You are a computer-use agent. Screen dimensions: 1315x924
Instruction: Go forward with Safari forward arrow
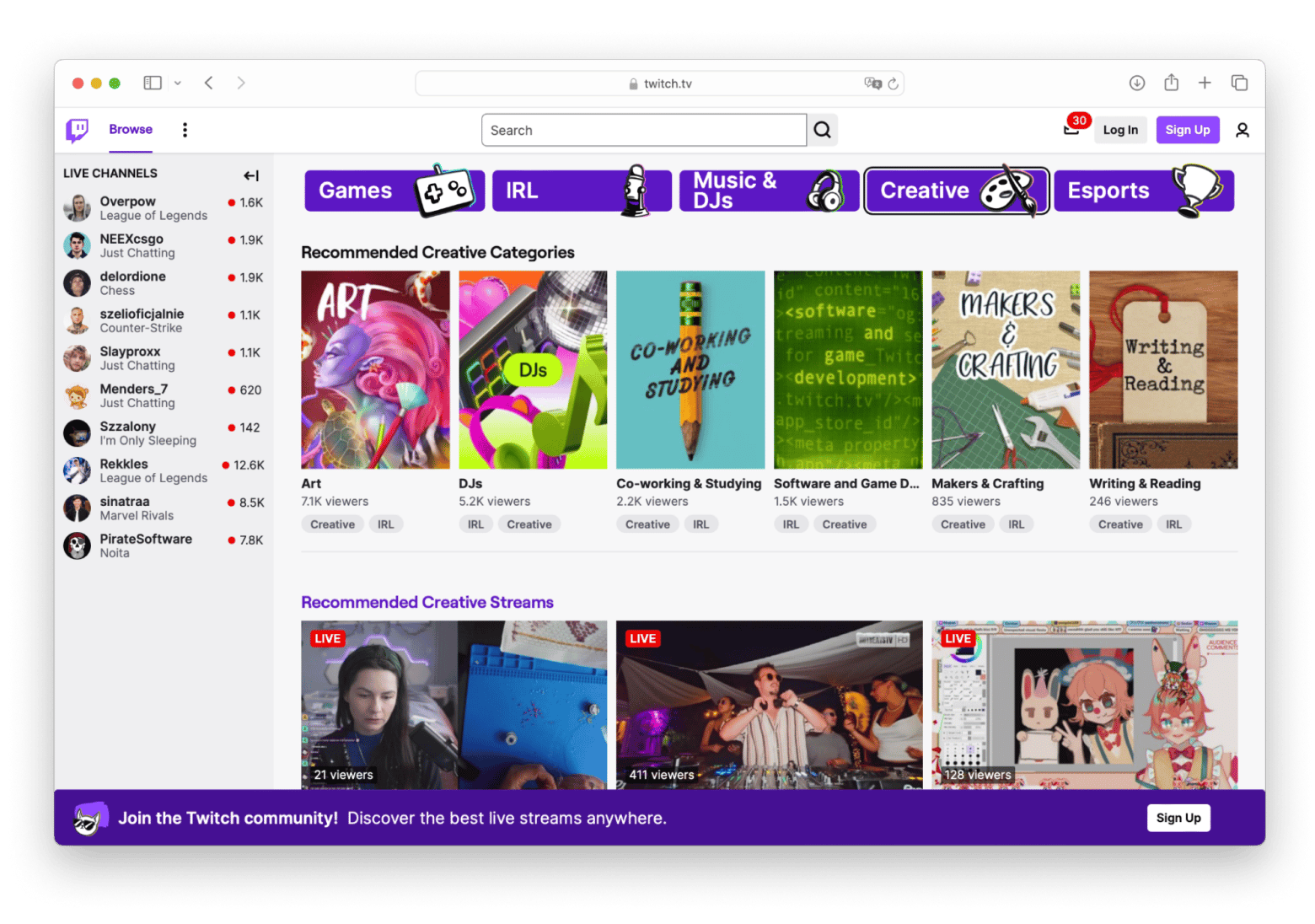point(241,83)
